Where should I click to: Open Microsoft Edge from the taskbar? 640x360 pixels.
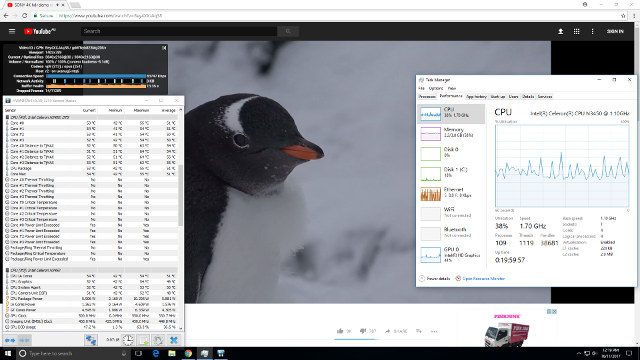coord(156,353)
